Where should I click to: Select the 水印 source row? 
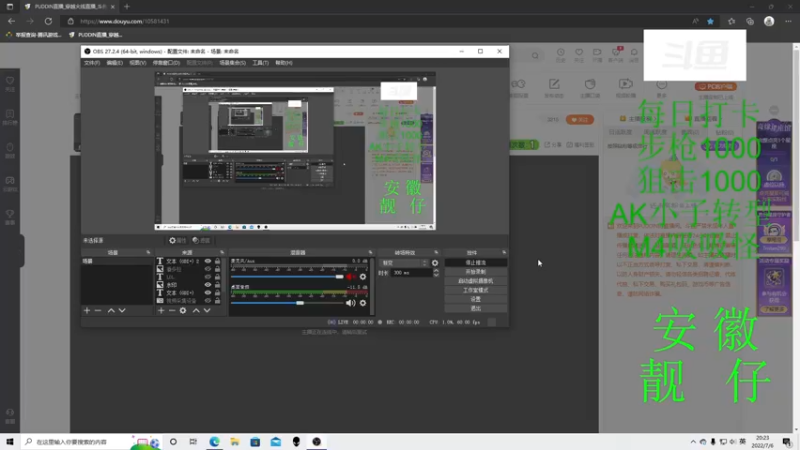[x=189, y=285]
